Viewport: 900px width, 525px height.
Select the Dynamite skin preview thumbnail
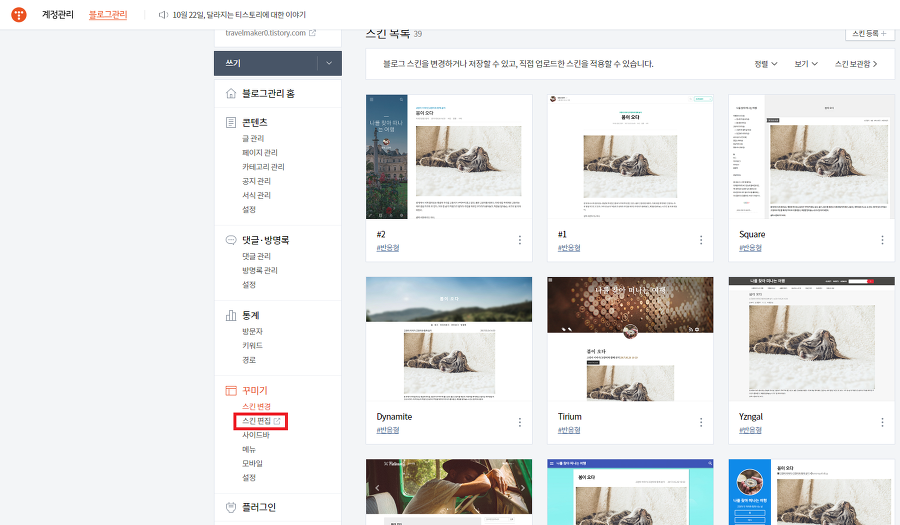[449, 339]
